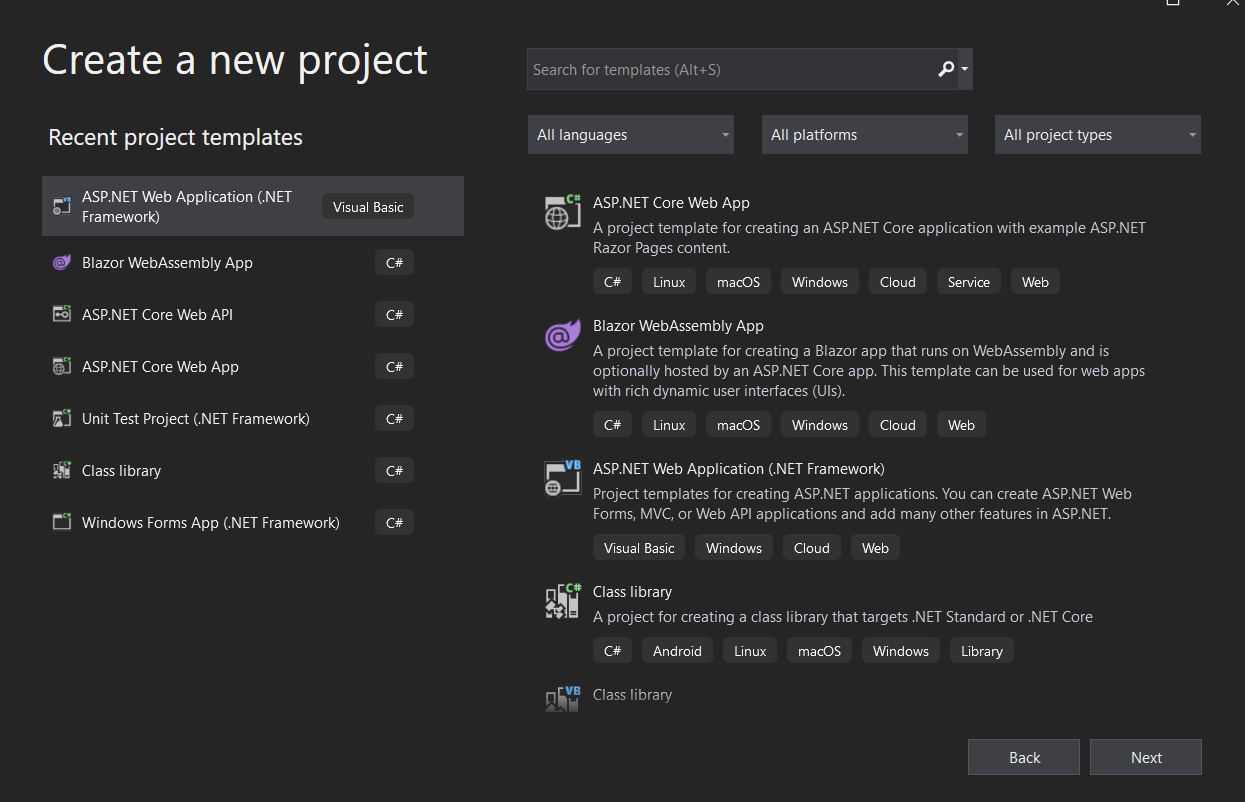The width and height of the screenshot is (1245, 802).
Task: Click the C# tag beside recent Windows Forms App
Action: click(394, 522)
